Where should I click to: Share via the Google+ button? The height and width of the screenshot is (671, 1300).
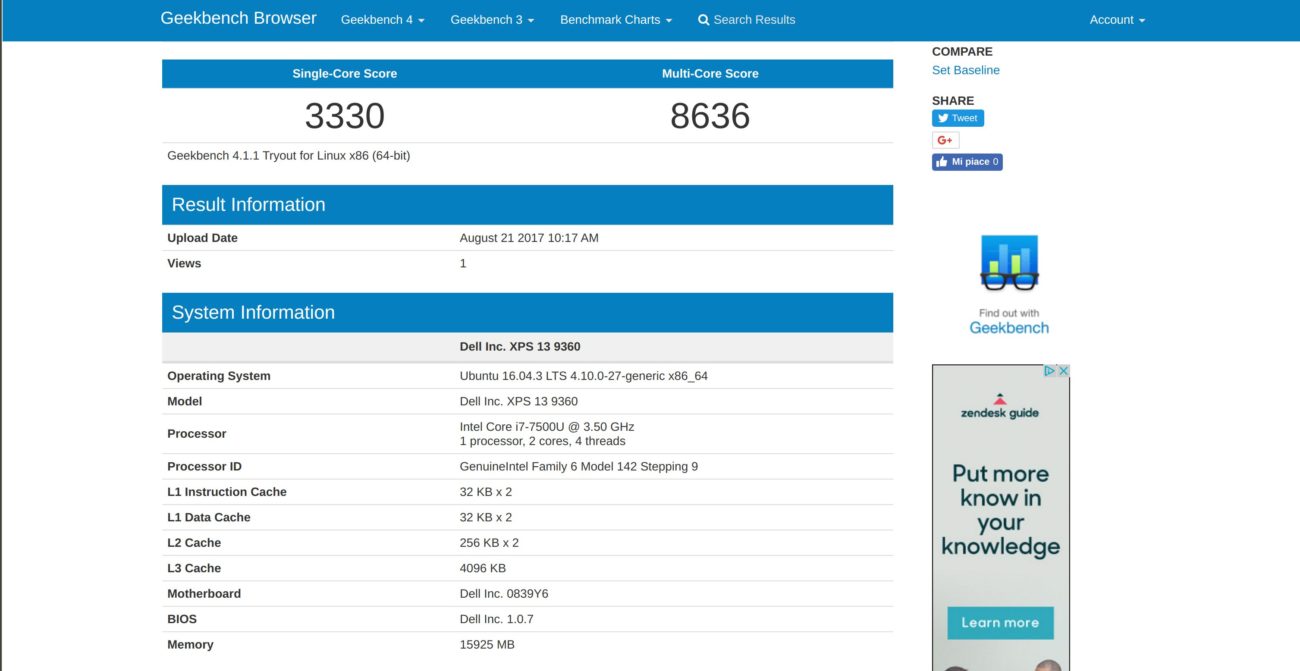(x=945, y=140)
